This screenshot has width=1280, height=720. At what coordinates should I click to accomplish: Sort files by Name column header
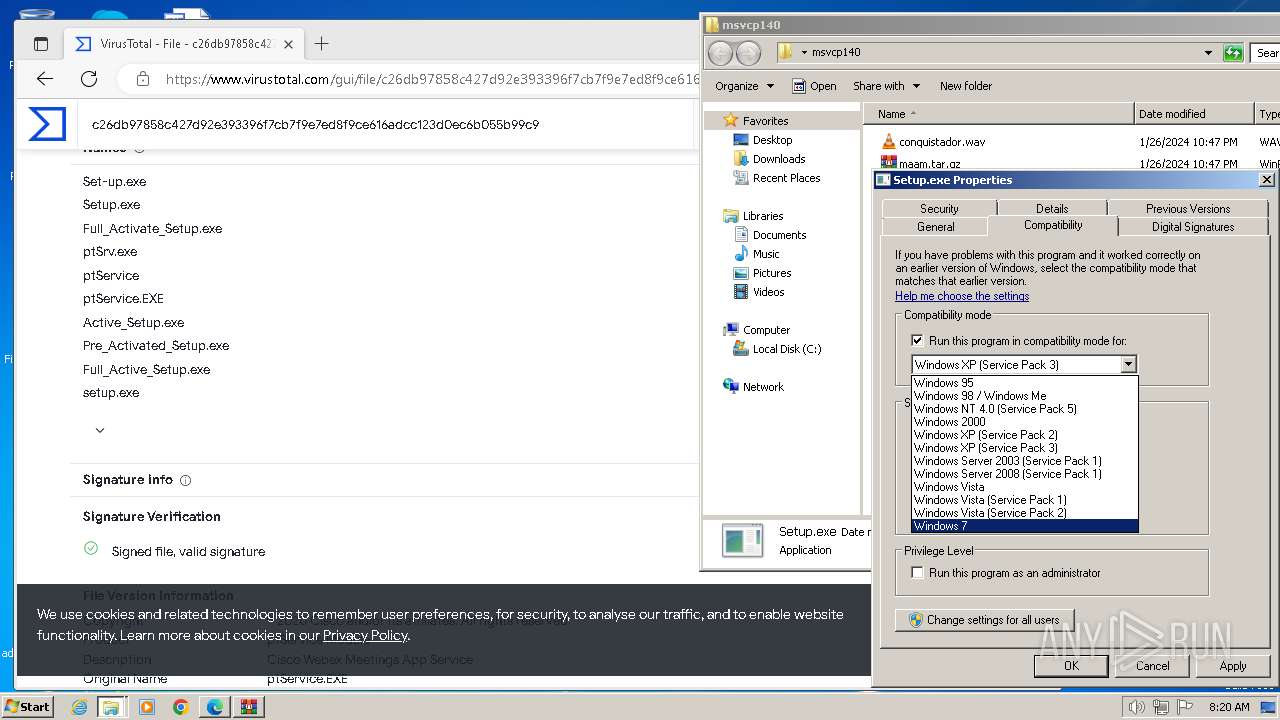tap(999, 114)
